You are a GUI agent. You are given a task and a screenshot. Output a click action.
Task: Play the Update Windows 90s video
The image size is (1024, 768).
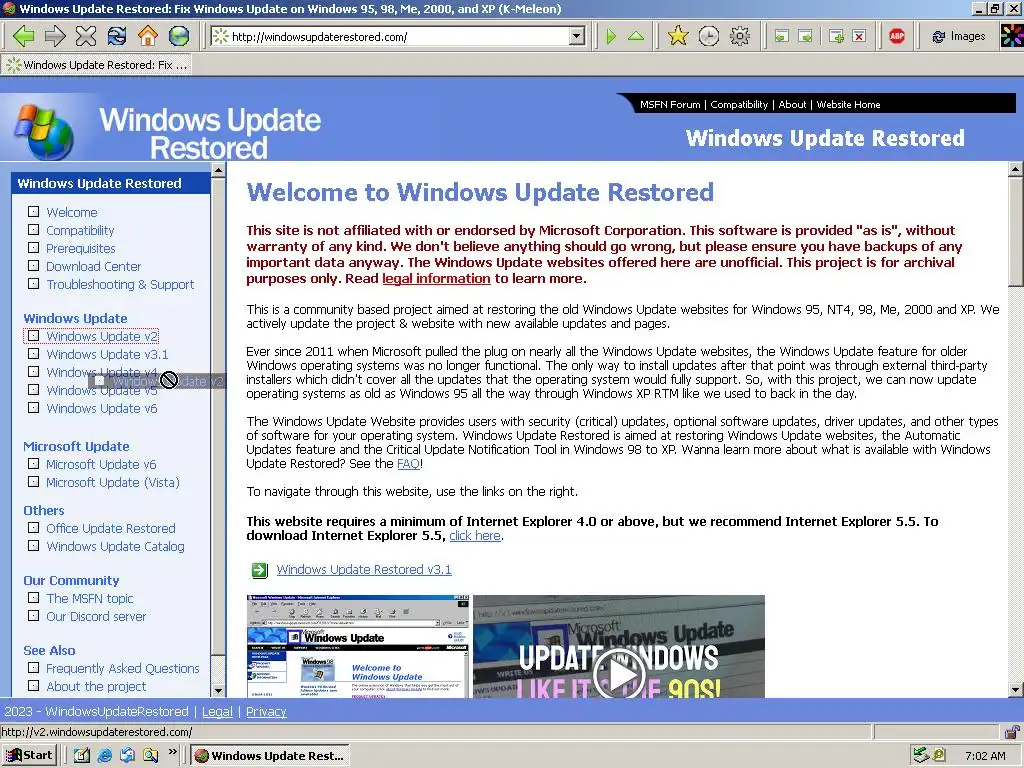click(x=619, y=673)
